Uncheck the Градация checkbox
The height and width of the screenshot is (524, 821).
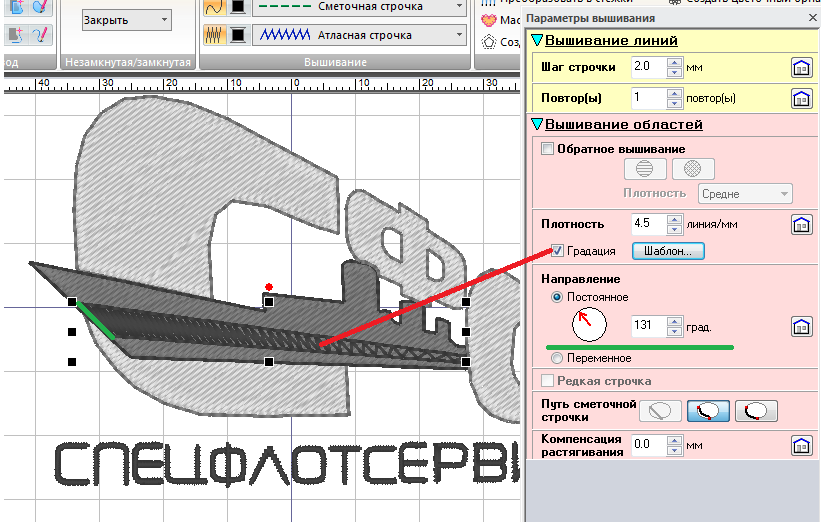(557, 251)
